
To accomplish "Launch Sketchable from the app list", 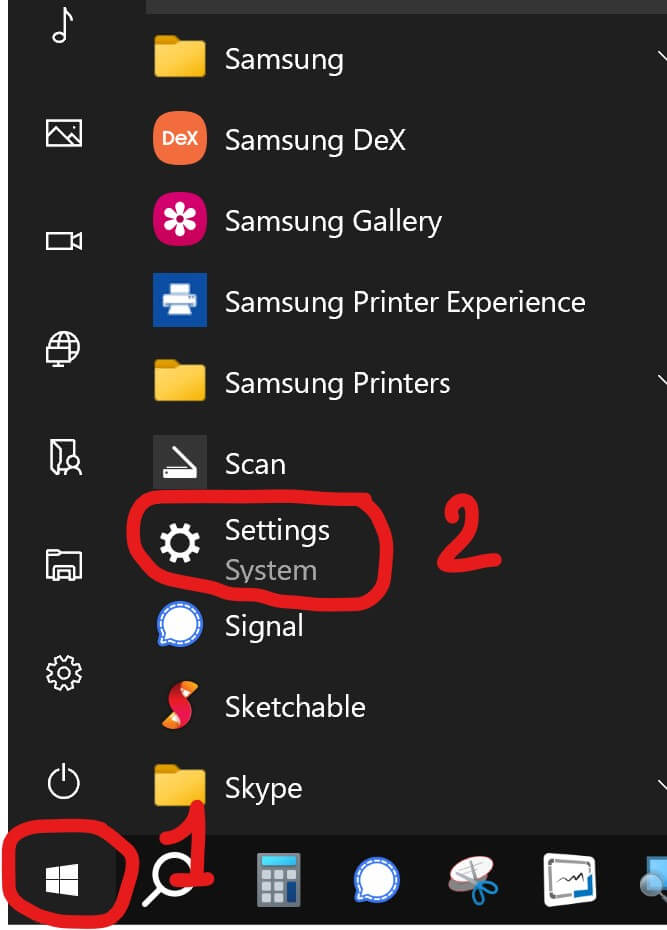I will click(294, 707).
